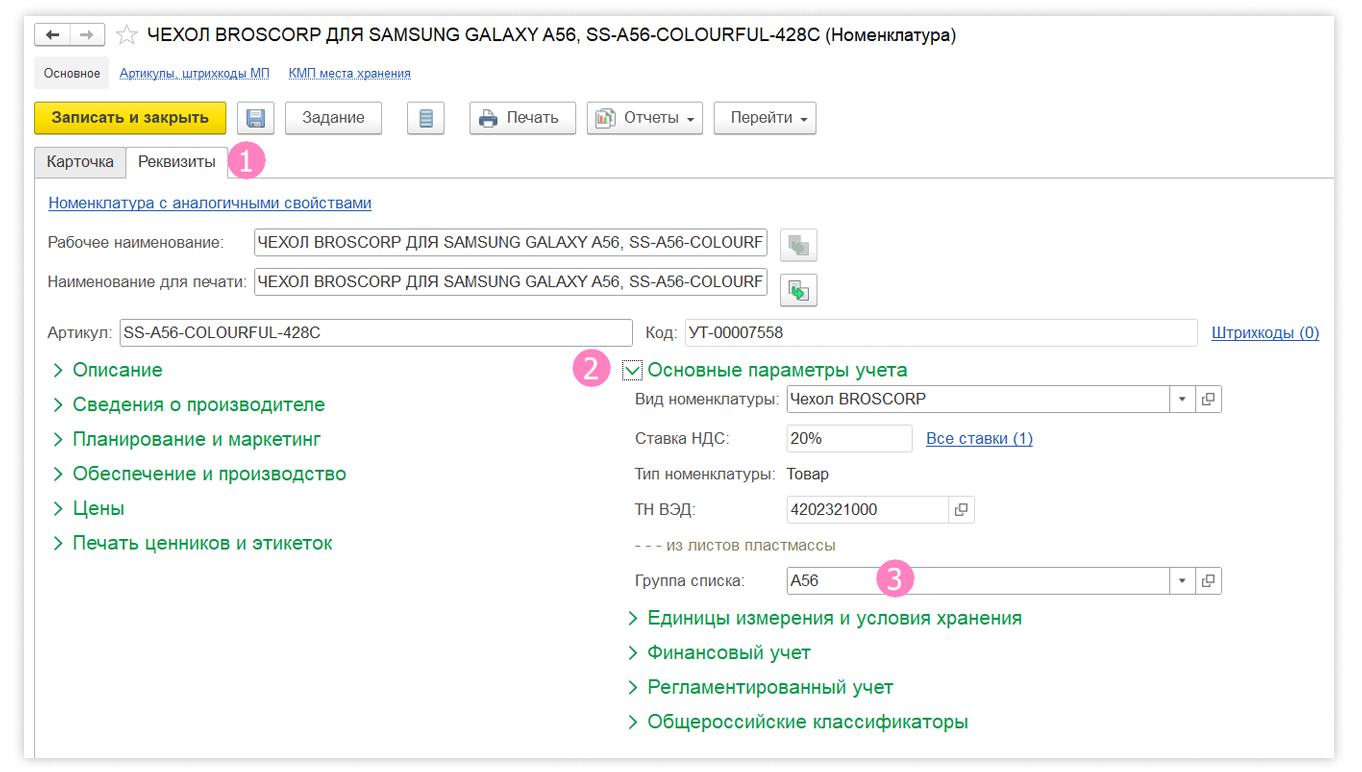Expand Планирование и маркетинг section
The height and width of the screenshot is (772, 1362).
(x=186, y=439)
